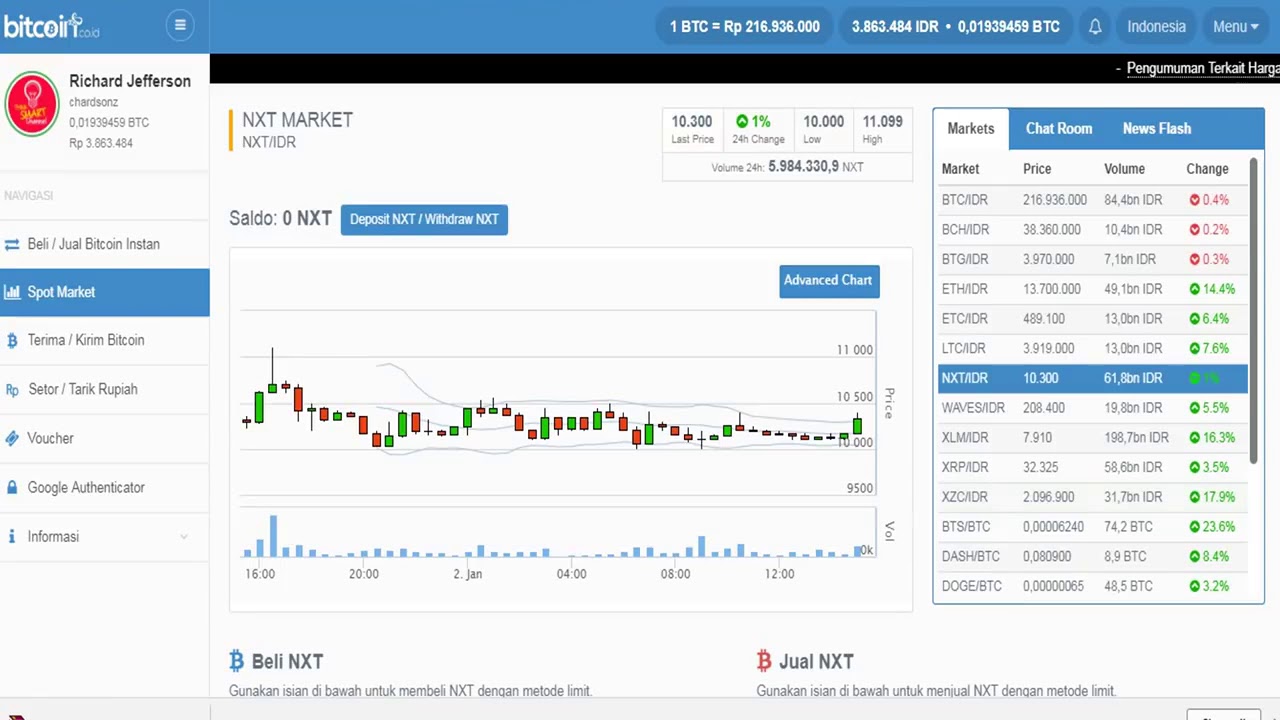Select the BTC/IDR market row
Viewport: 1280px width, 720px height.
pos(1093,200)
